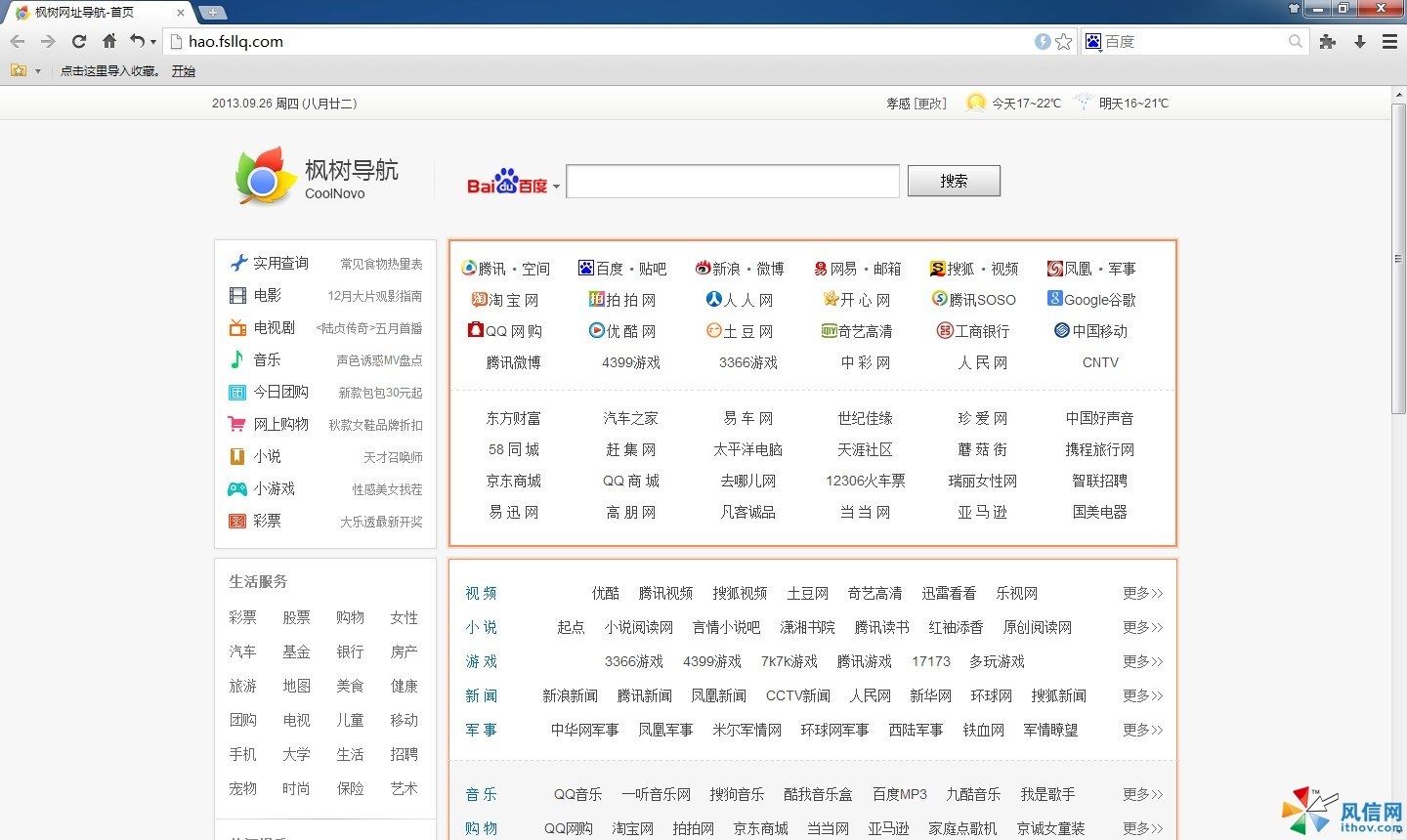
Task: Select the 枫树网址导航-首页 tab
Action: [x=98, y=13]
